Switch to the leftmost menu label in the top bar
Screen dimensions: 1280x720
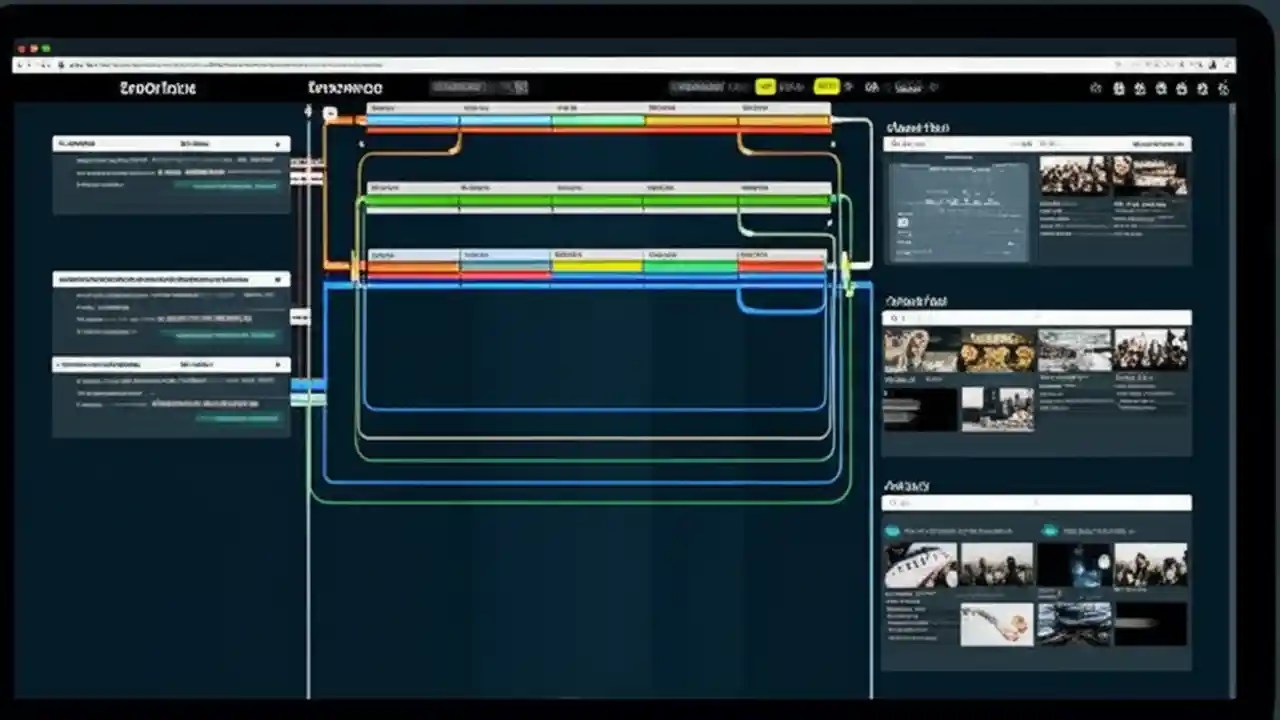click(x=160, y=88)
